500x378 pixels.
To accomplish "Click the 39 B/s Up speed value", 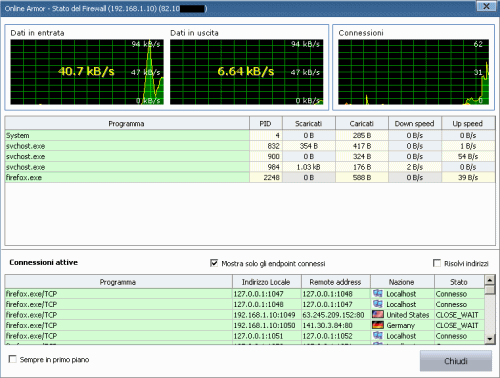I will [x=468, y=177].
